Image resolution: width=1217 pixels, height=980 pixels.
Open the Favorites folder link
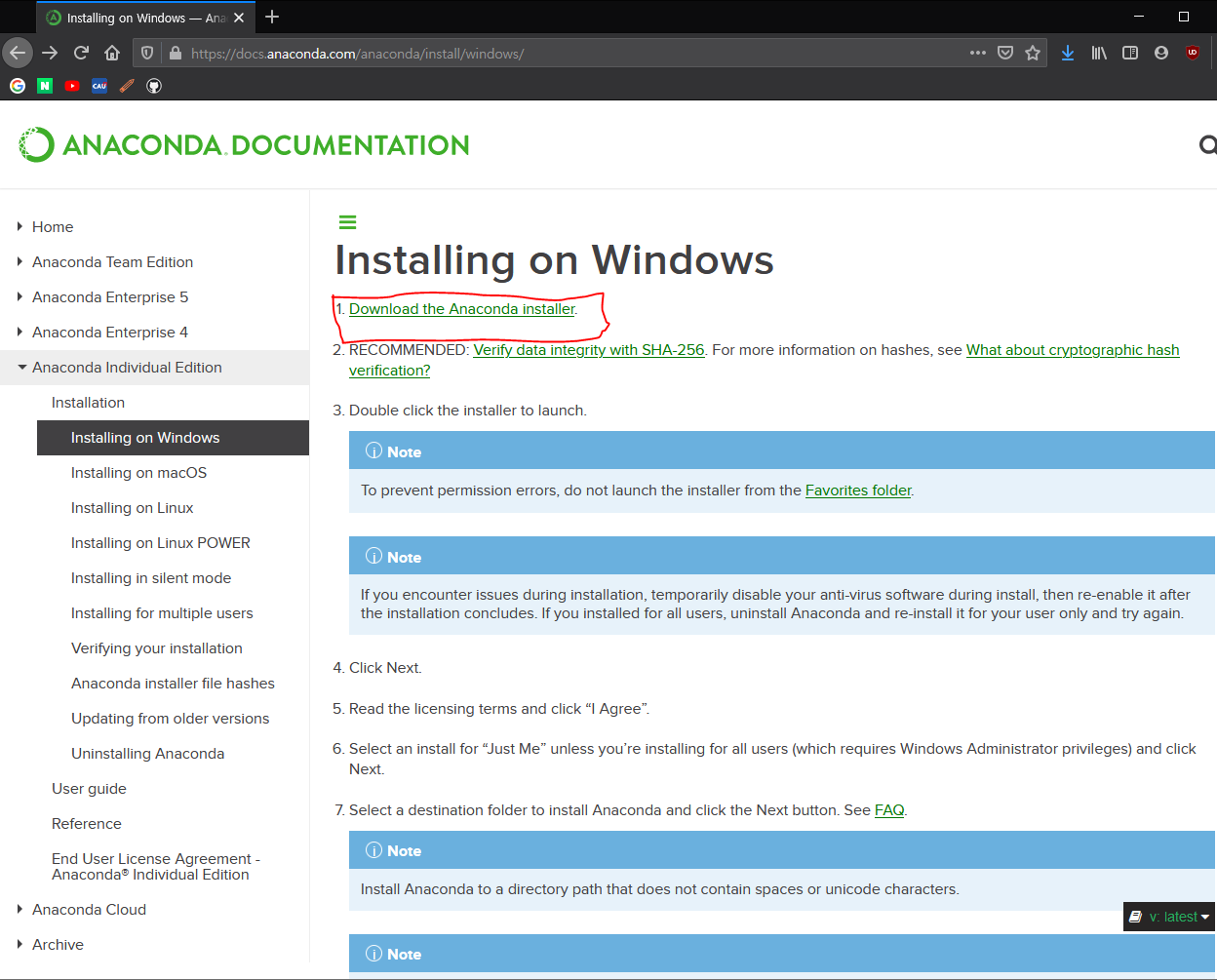click(x=858, y=490)
